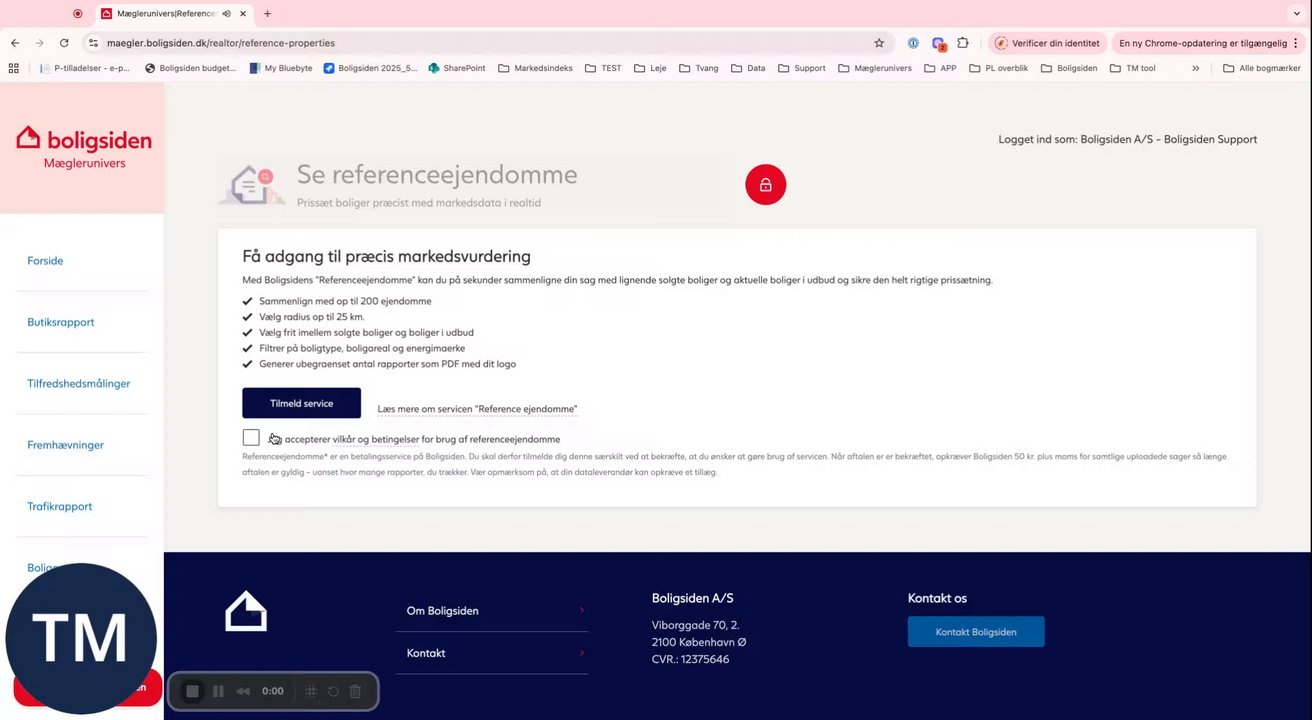Image resolution: width=1312 pixels, height=720 pixels.
Task: Open a new browser tab
Action: coord(267,14)
